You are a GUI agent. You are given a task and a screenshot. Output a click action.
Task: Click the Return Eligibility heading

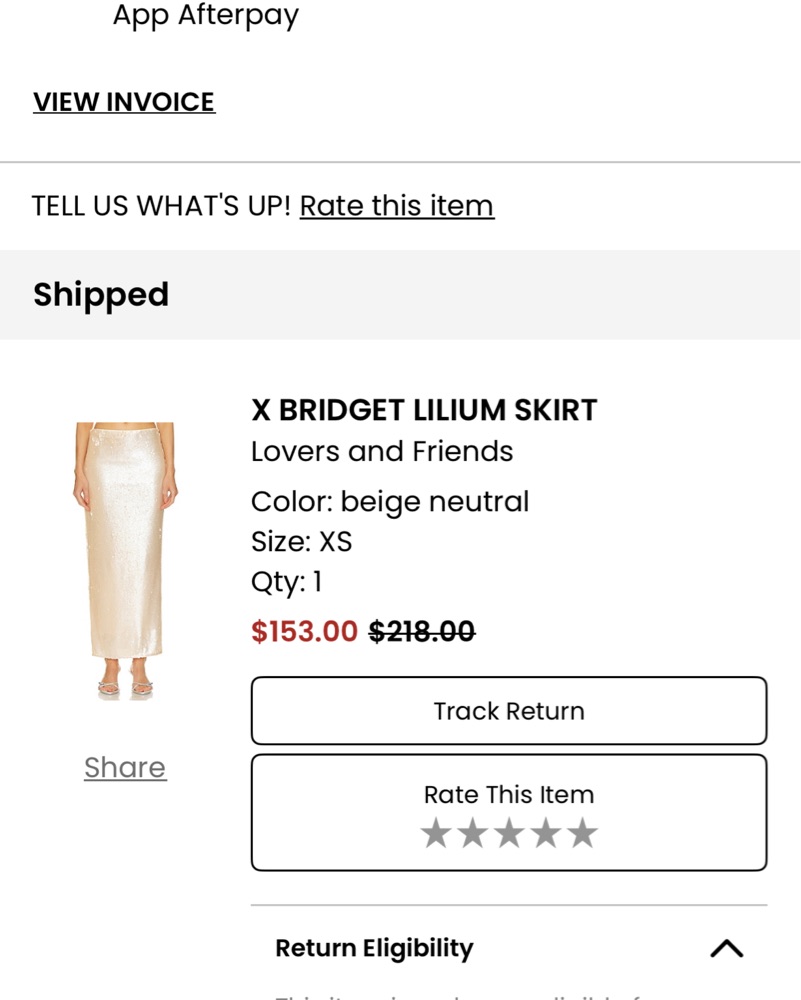pos(374,948)
